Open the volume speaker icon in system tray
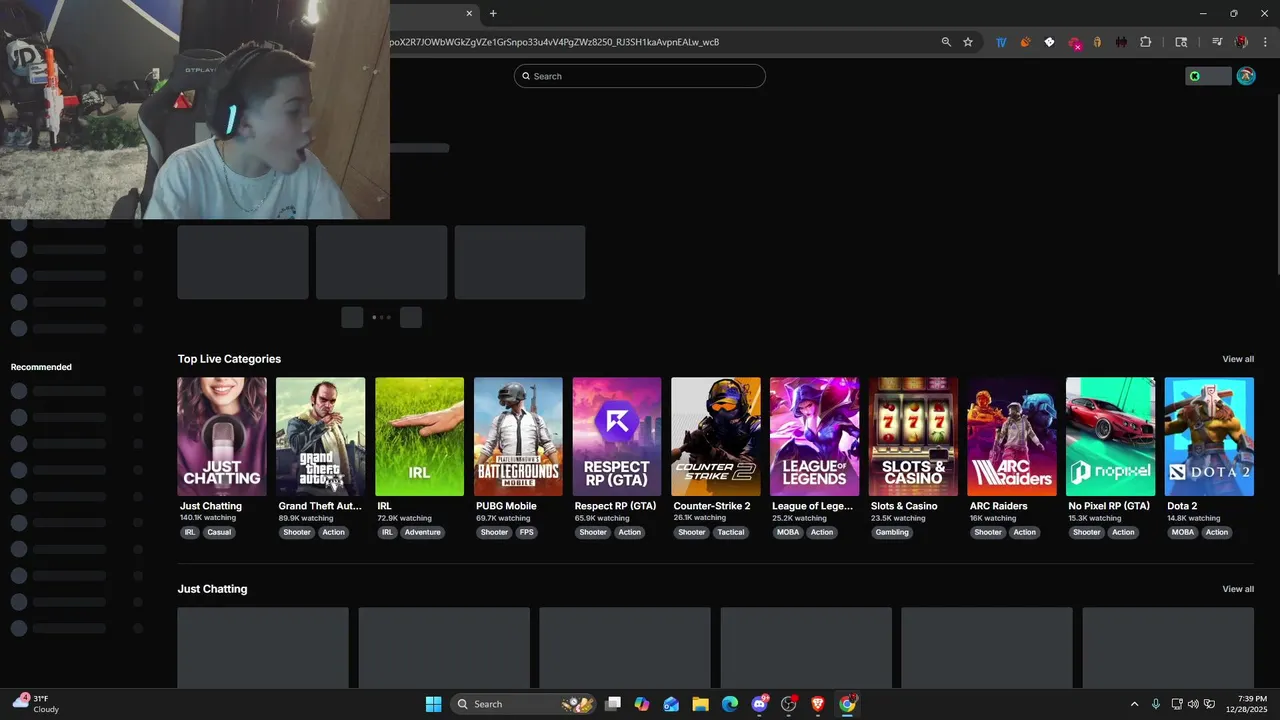 pos(1193,704)
